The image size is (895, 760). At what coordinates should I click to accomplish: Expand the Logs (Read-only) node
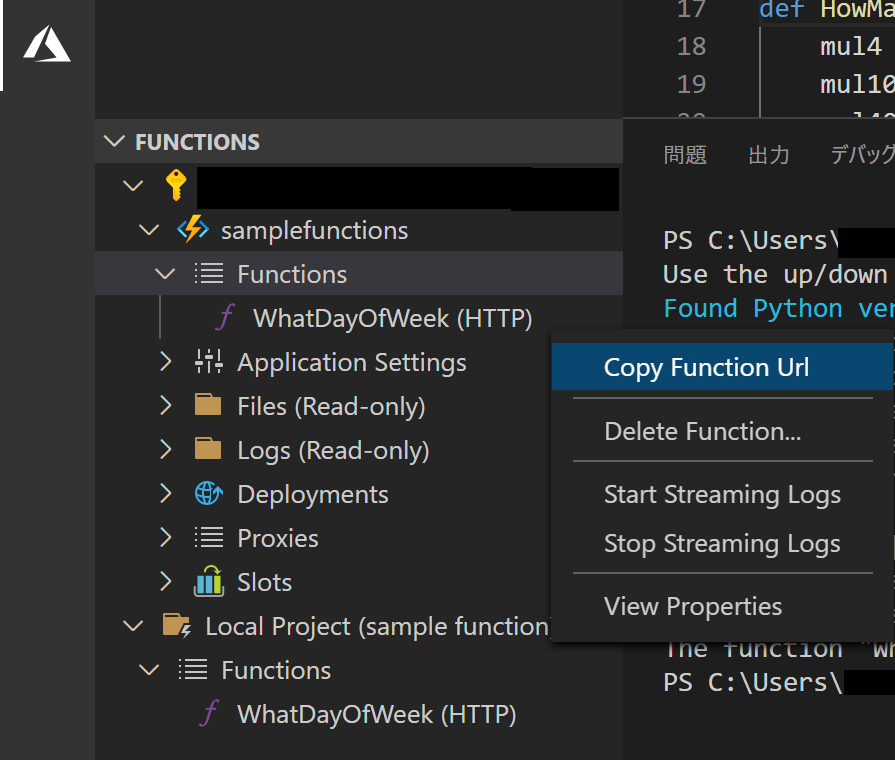coord(166,450)
